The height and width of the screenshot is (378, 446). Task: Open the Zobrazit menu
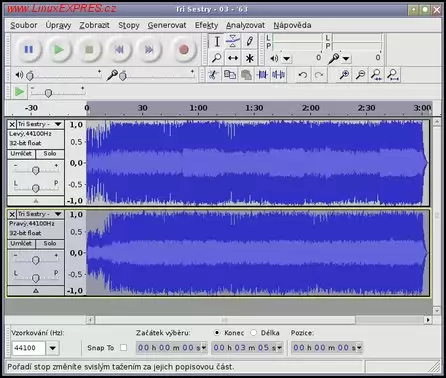pos(94,25)
